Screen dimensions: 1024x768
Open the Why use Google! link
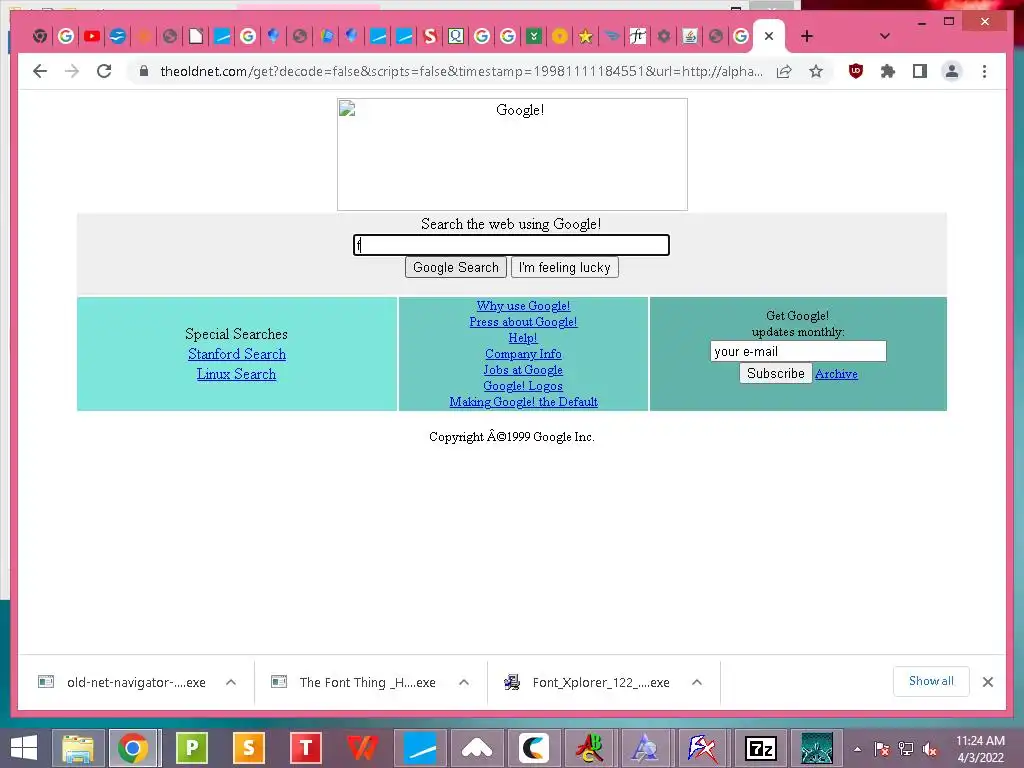coord(523,306)
